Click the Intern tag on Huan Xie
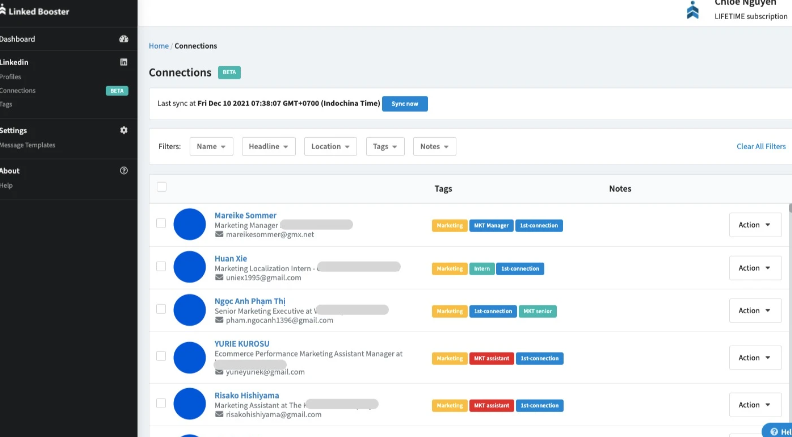The image size is (792, 437). pos(482,269)
